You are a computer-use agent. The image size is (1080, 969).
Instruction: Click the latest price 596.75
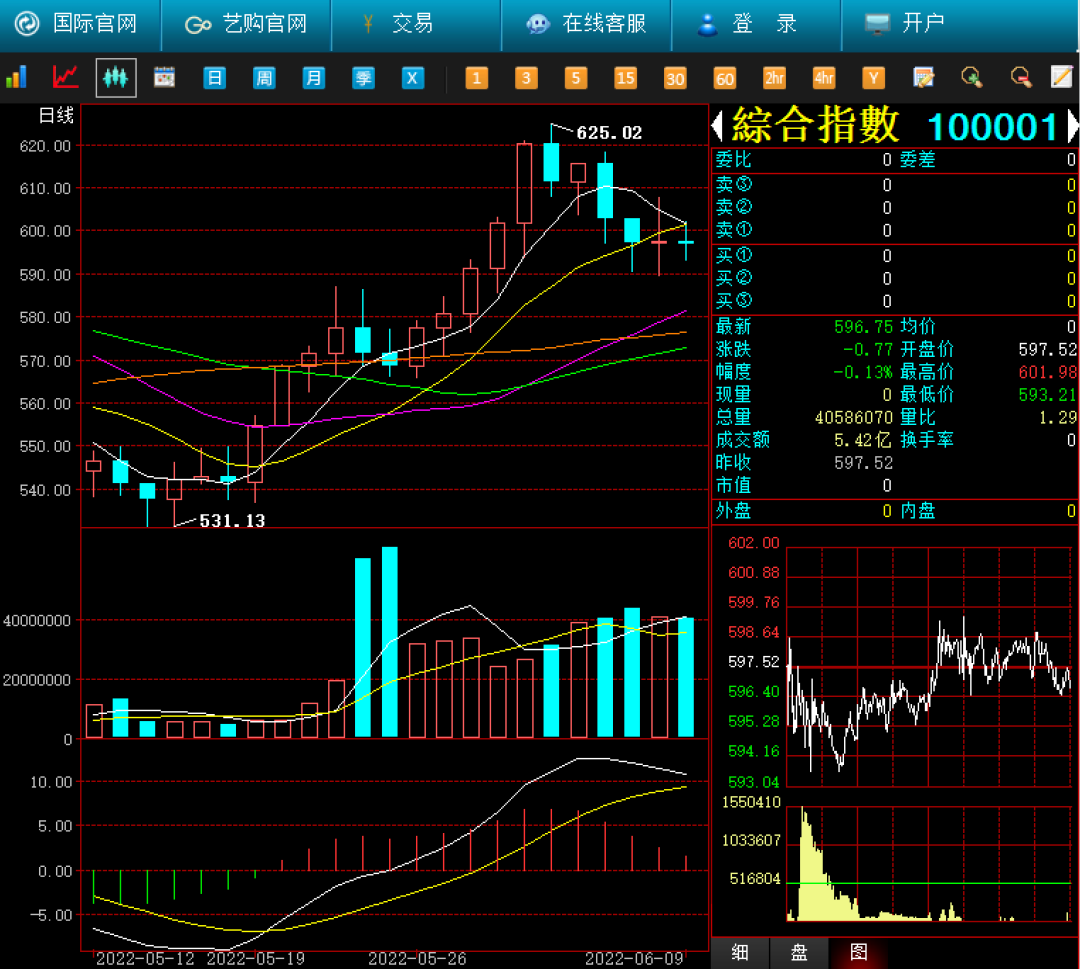863,326
